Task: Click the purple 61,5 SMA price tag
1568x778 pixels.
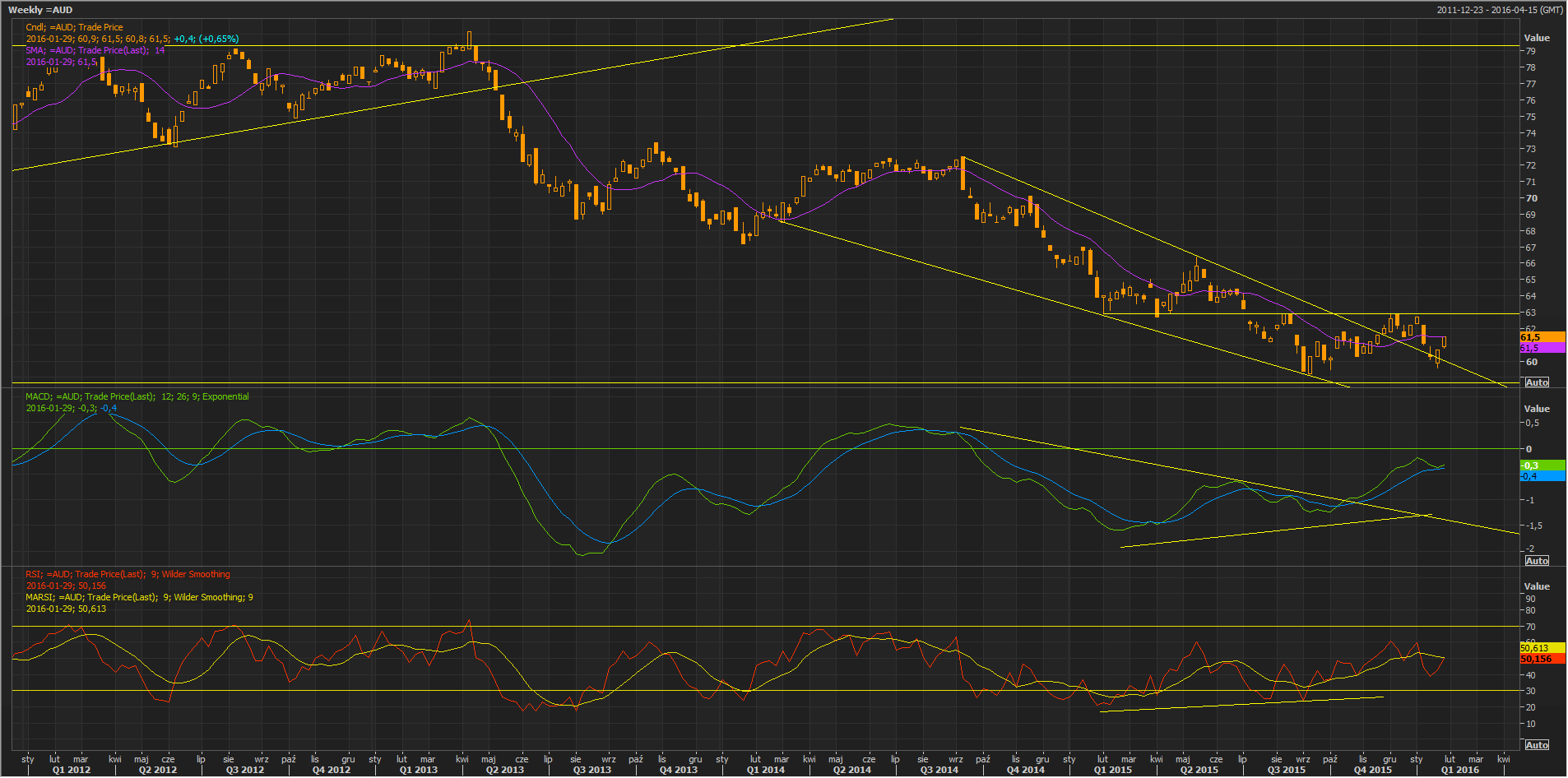Action: pos(1542,348)
